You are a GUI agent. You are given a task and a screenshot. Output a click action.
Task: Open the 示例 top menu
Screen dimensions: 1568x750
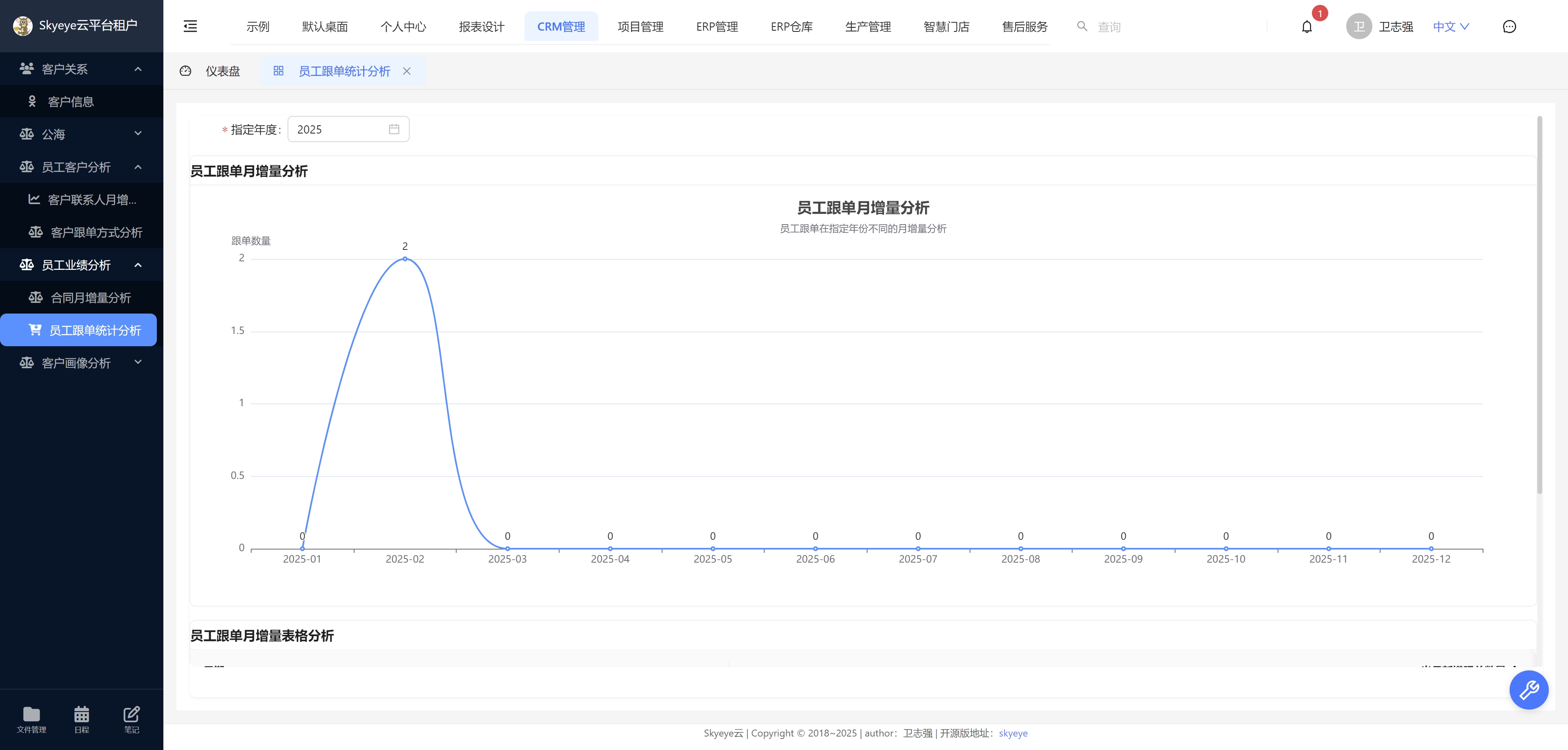coord(257,27)
